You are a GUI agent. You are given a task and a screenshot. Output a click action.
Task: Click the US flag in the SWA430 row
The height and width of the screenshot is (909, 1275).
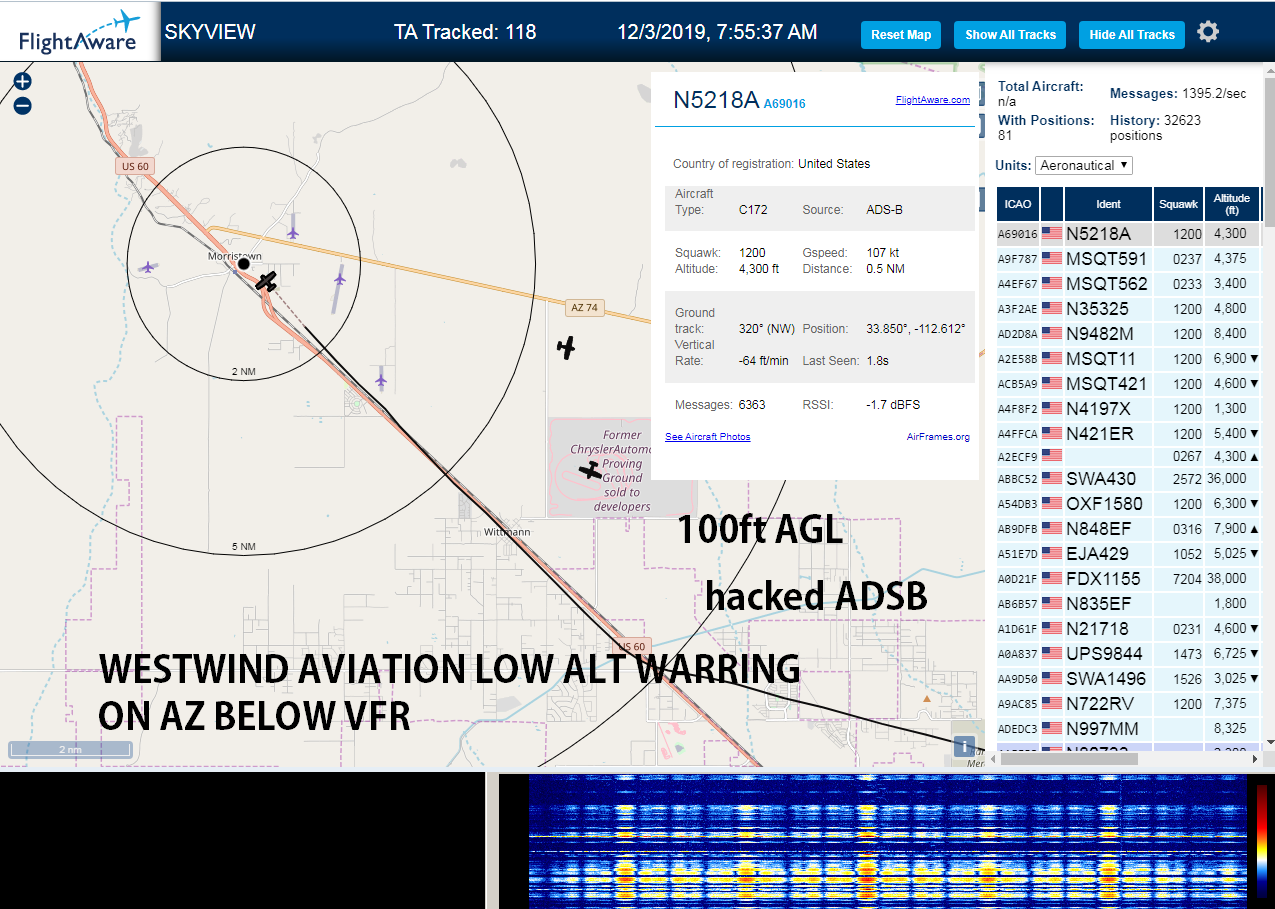point(1052,479)
